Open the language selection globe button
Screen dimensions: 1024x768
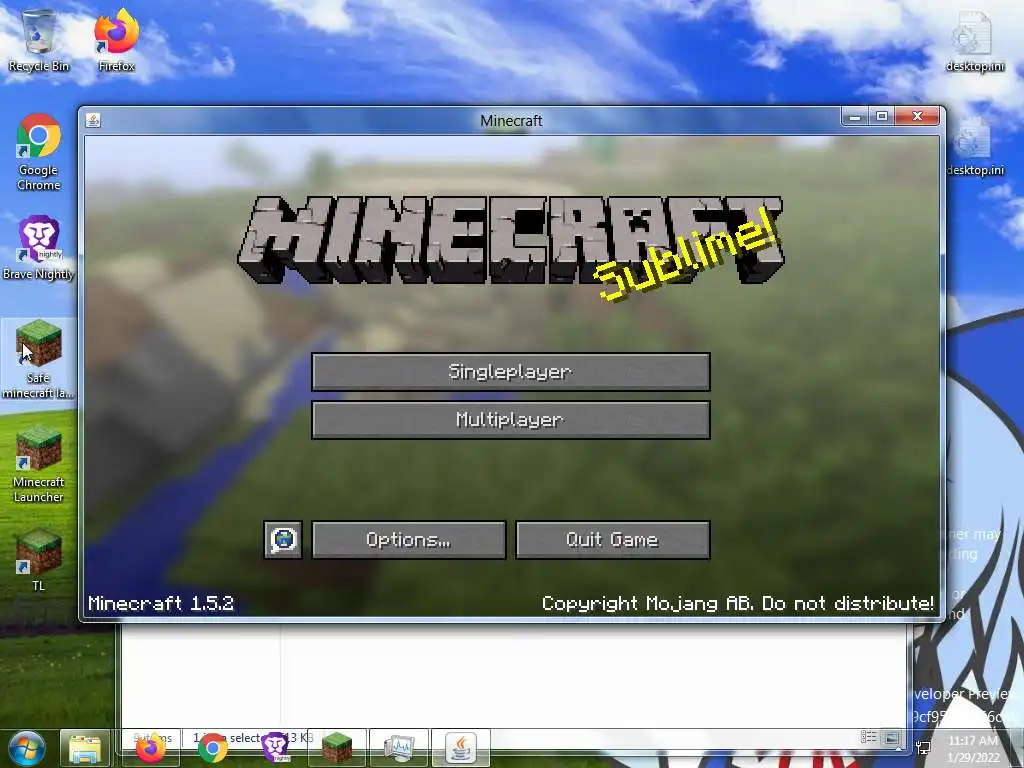(283, 539)
